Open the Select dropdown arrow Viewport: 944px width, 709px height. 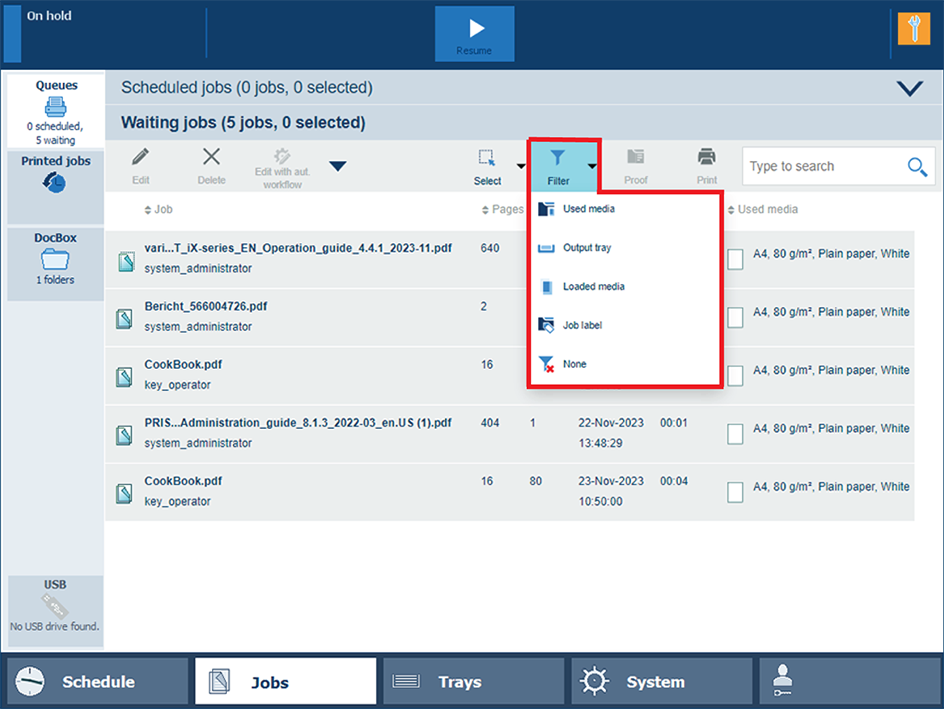(520, 166)
